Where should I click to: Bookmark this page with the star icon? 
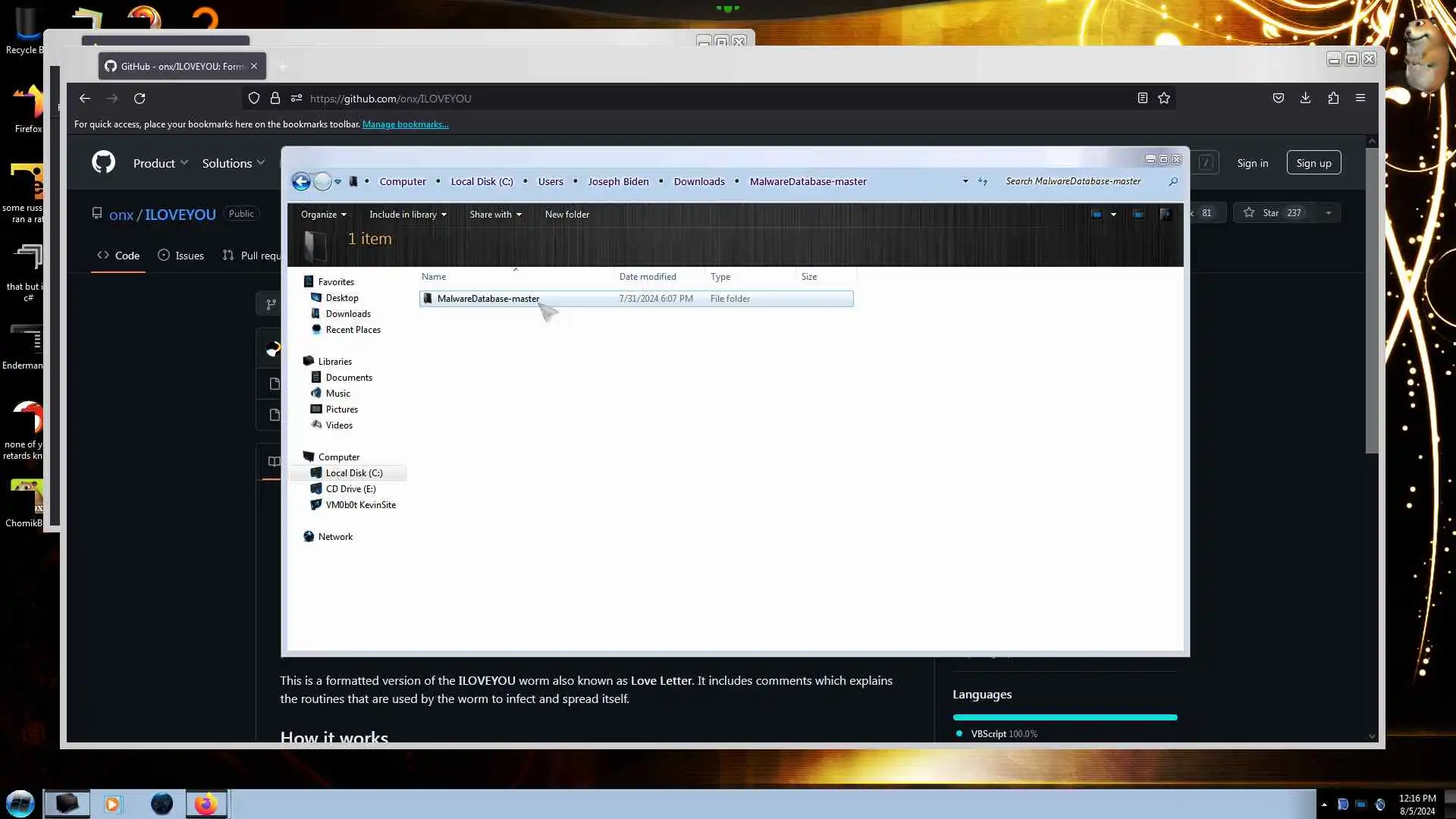pyautogui.click(x=1164, y=99)
